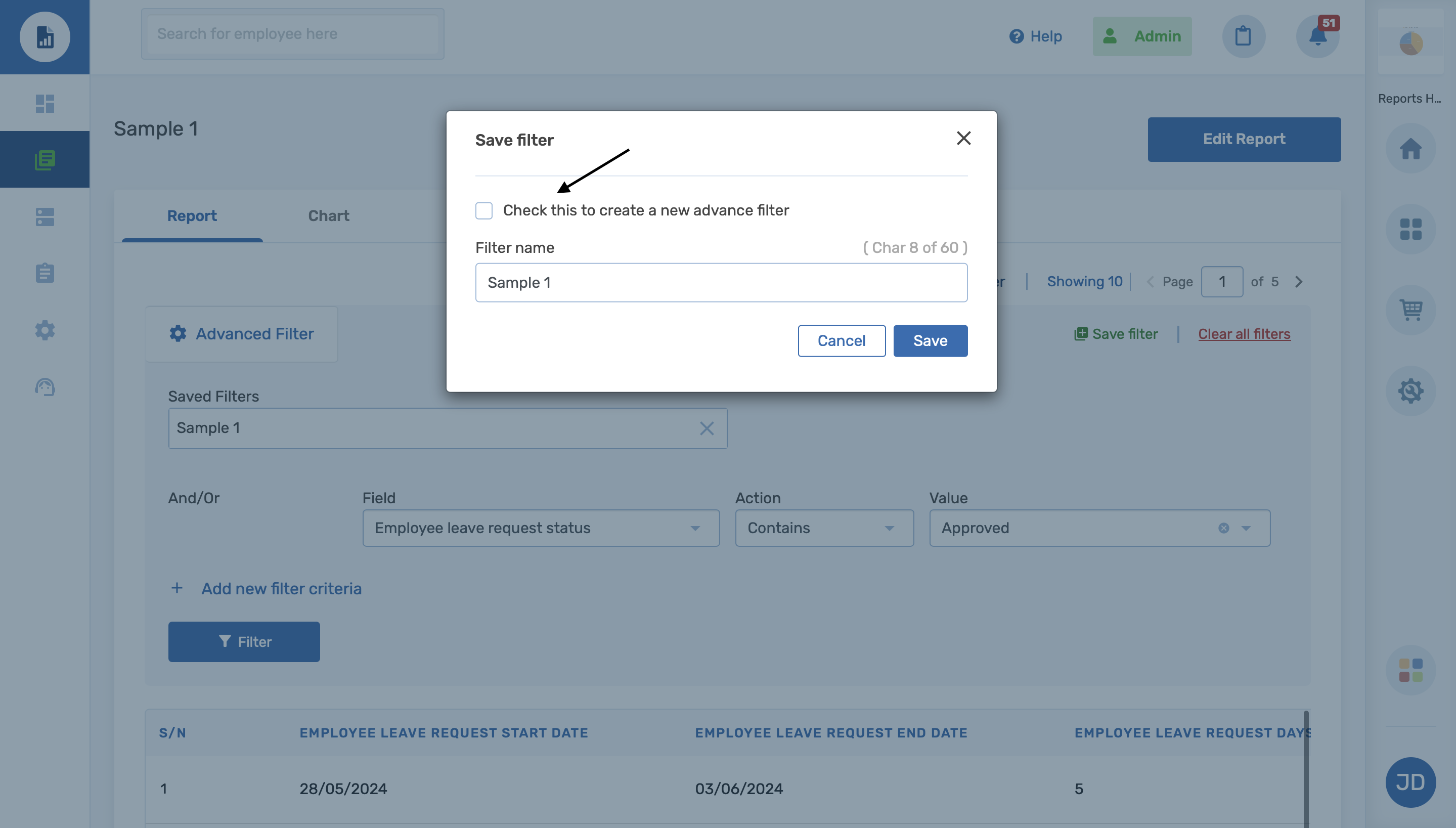Click the 03/06/2024 end date cell
1456x828 pixels.
738,789
